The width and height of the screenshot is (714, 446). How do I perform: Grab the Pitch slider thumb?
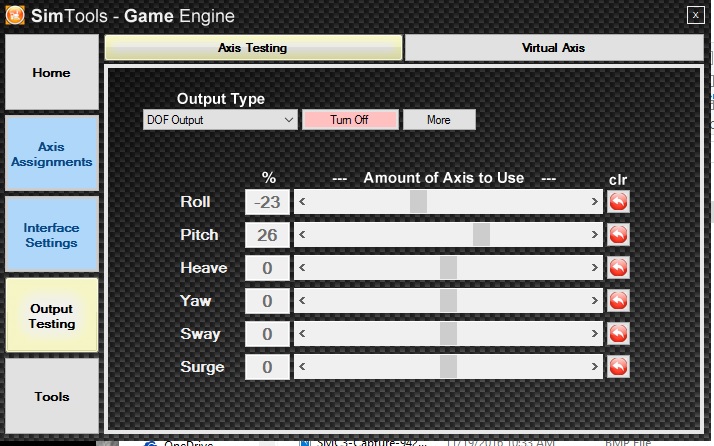point(481,235)
